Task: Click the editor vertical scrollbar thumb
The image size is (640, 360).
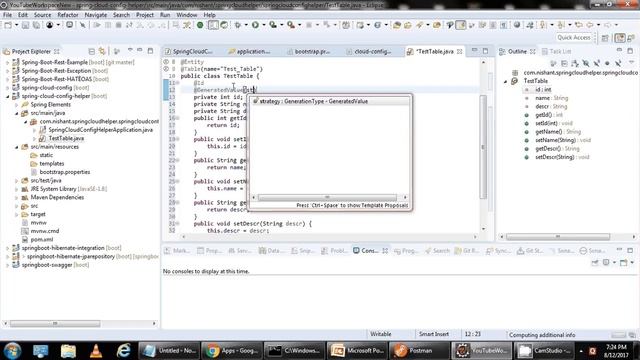Action: coord(483,147)
